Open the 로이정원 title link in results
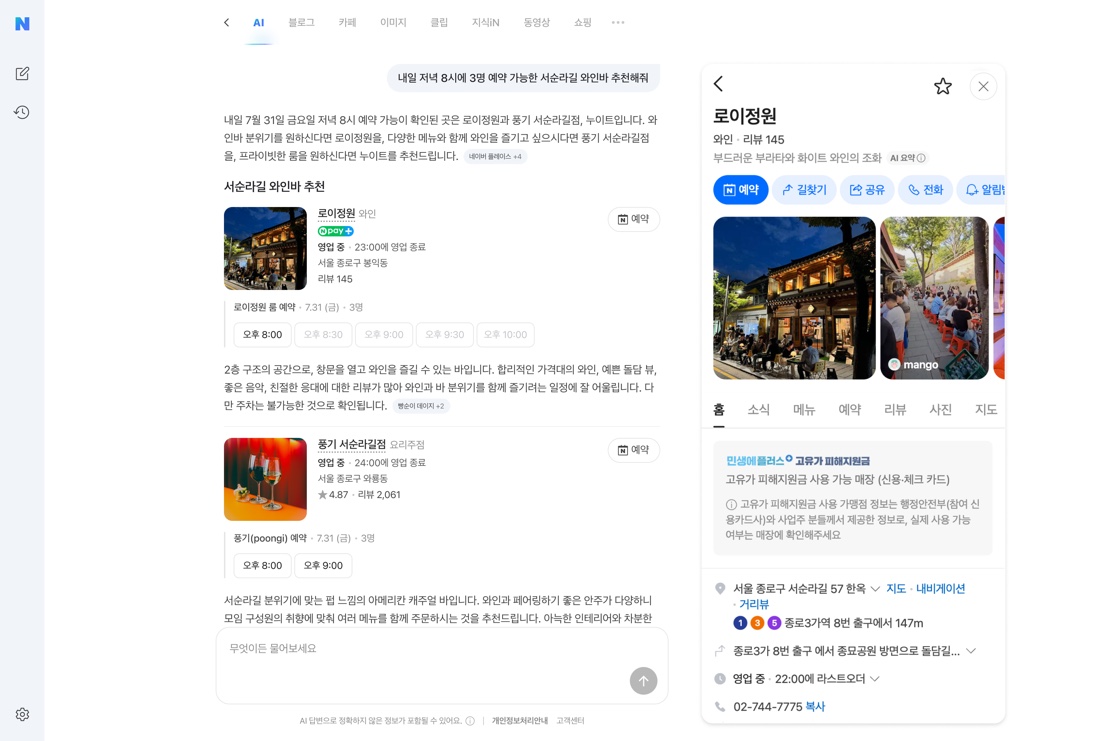Screen dimensions: 1112x741 pyautogui.click(x=336, y=213)
